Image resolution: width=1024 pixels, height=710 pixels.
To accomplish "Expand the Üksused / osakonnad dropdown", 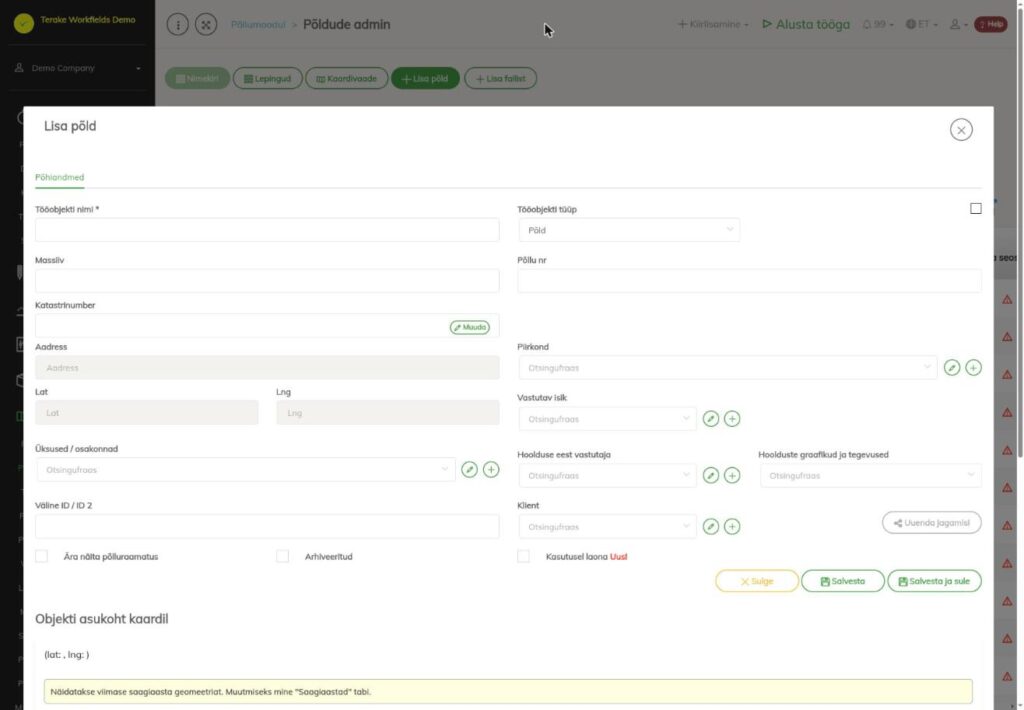I will (x=246, y=470).
